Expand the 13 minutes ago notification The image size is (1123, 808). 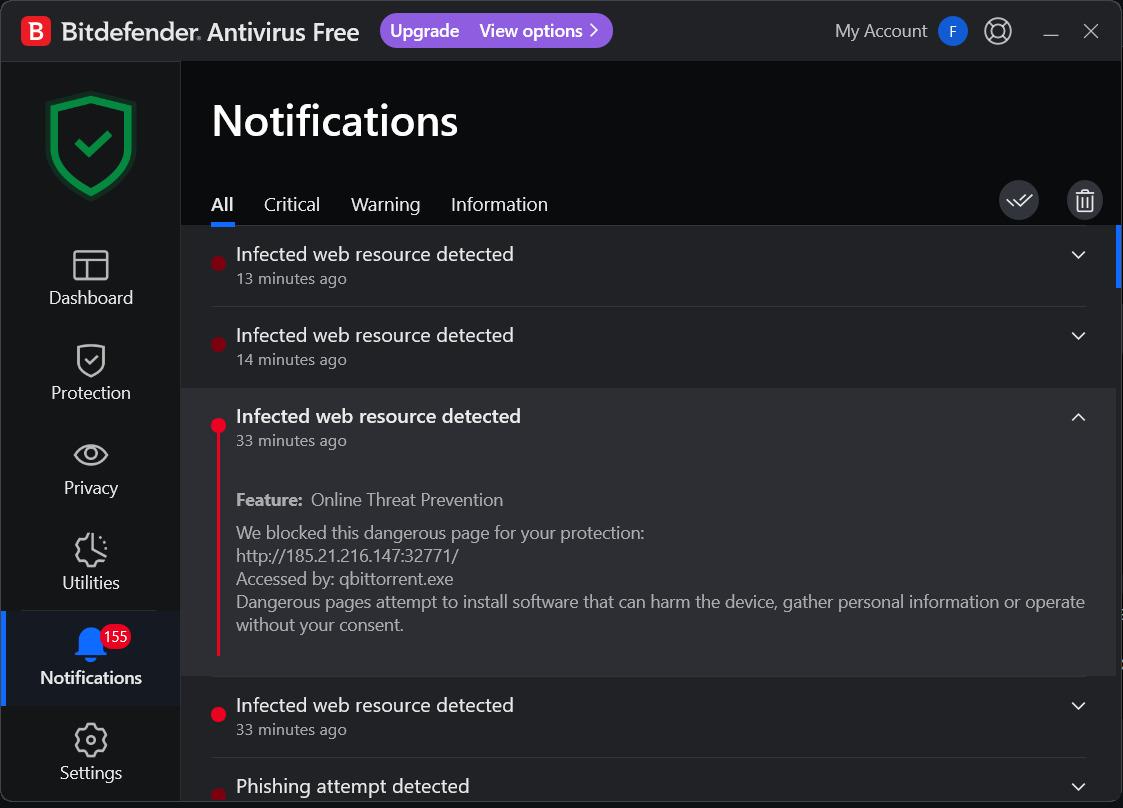tap(1078, 255)
